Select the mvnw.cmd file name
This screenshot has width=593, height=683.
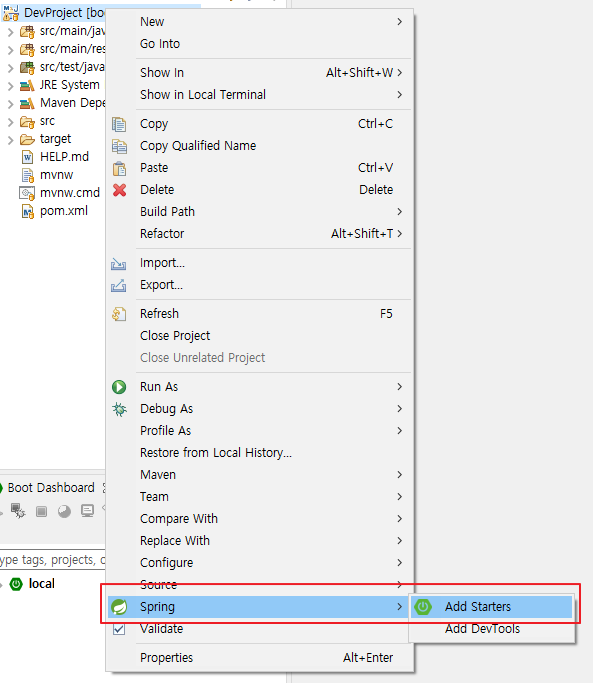70,193
